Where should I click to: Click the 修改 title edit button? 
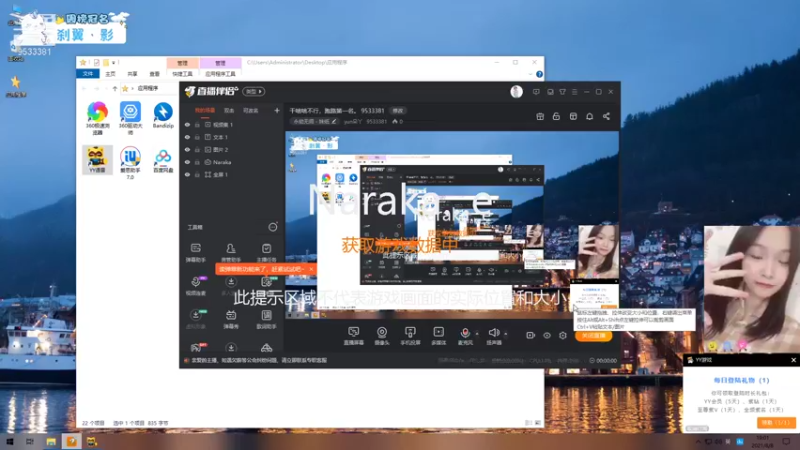coord(397,110)
